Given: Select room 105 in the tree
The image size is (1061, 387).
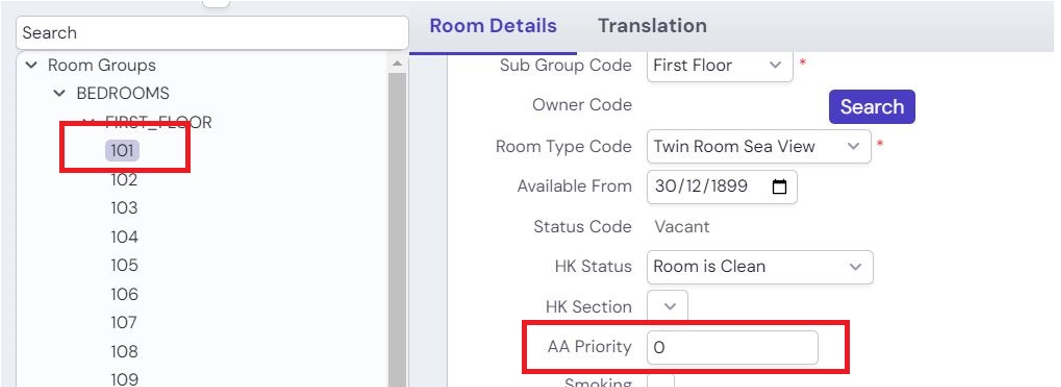Looking at the screenshot, I should tap(124, 265).
